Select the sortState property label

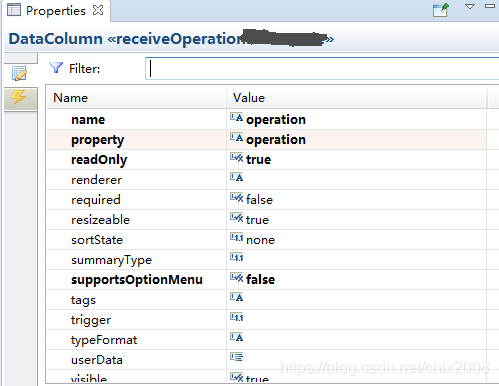point(97,240)
